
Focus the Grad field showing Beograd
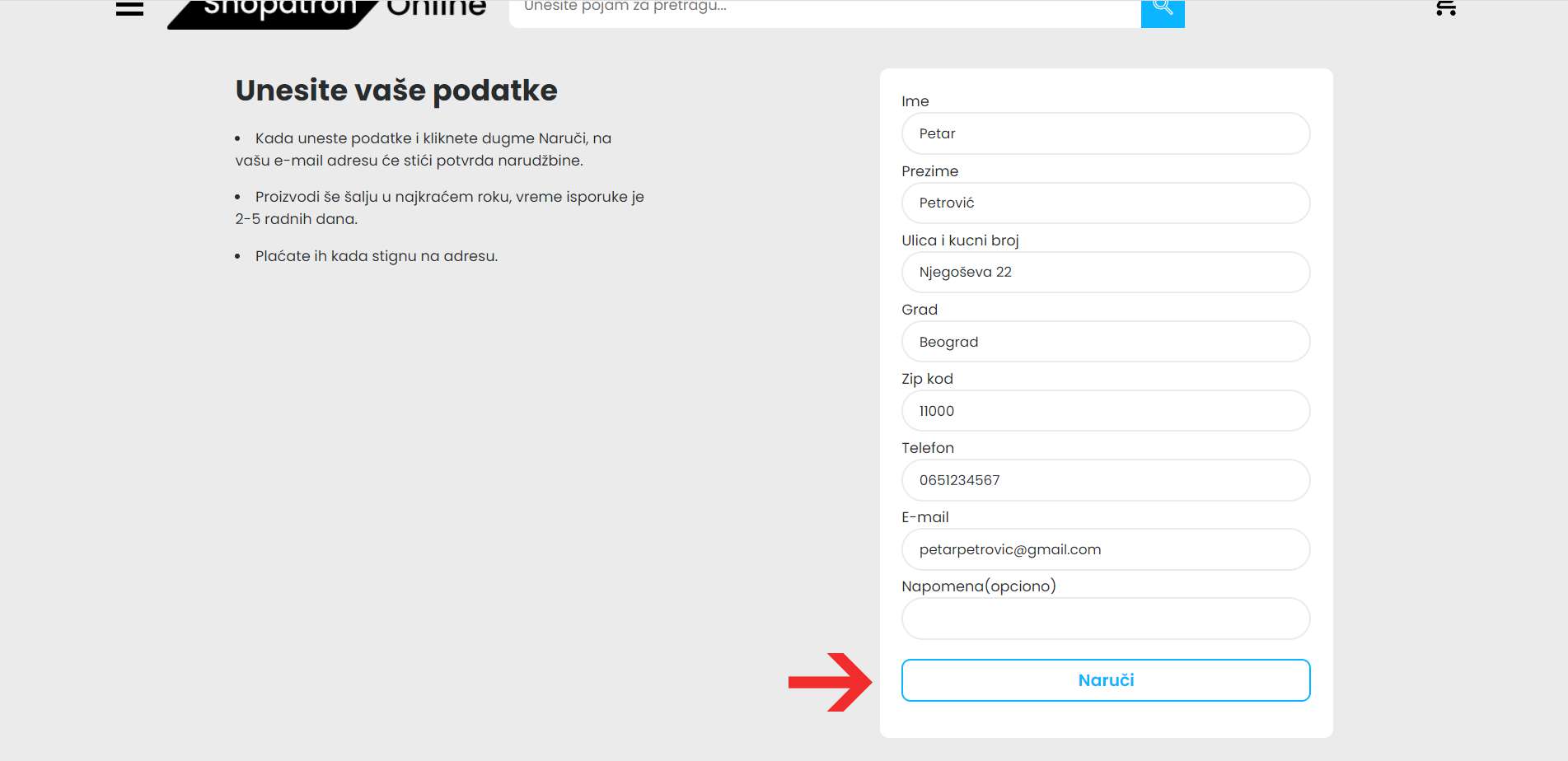[x=1105, y=342]
